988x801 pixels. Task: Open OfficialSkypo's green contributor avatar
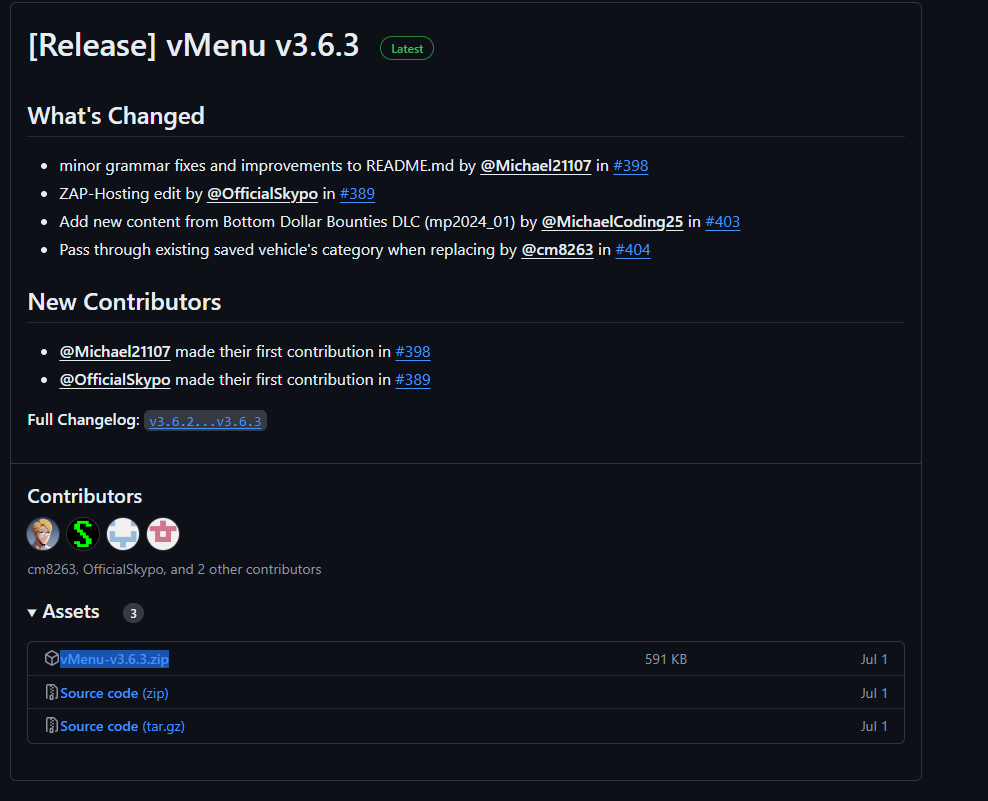pyautogui.click(x=82, y=533)
